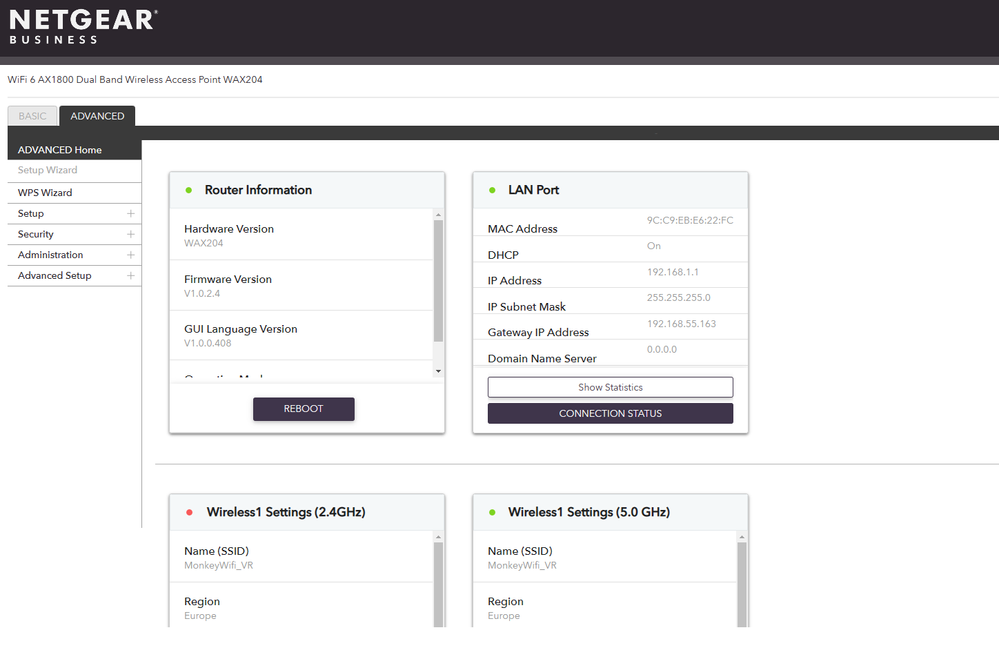The width and height of the screenshot is (999, 646).
Task: Click the Hardware Version label
Action: (x=229, y=229)
